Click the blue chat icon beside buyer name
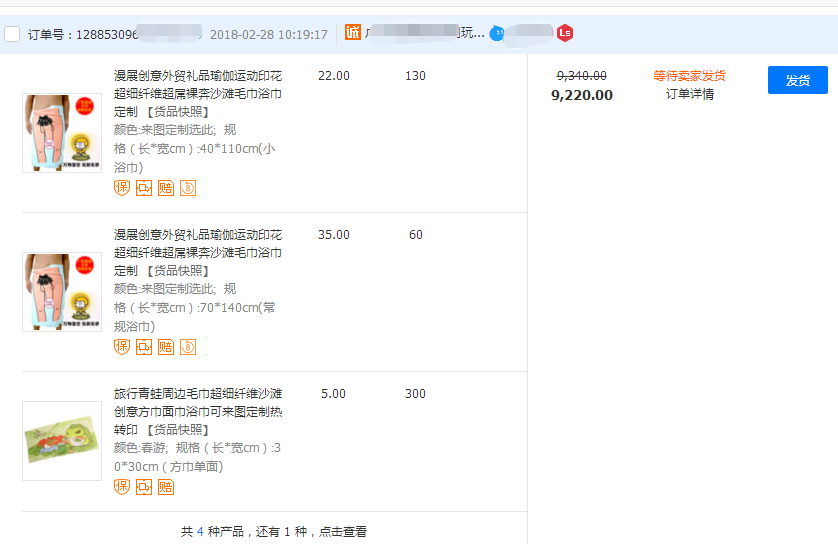 [x=497, y=34]
